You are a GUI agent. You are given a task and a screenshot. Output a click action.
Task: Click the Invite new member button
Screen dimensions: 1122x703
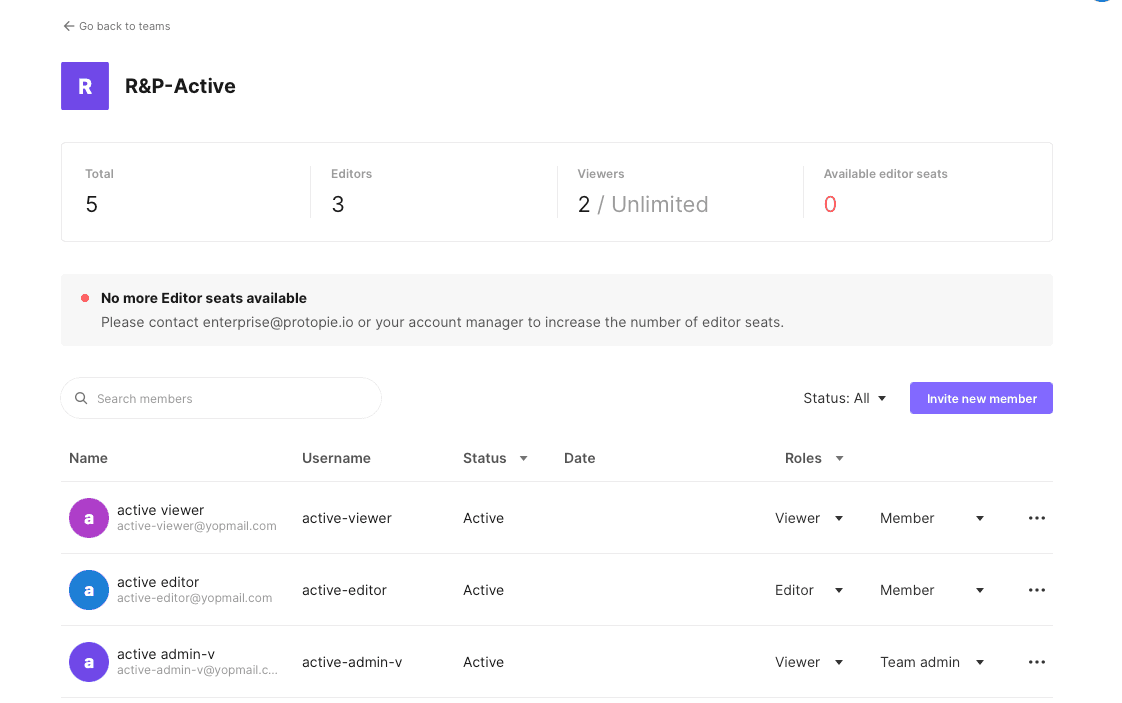point(981,398)
